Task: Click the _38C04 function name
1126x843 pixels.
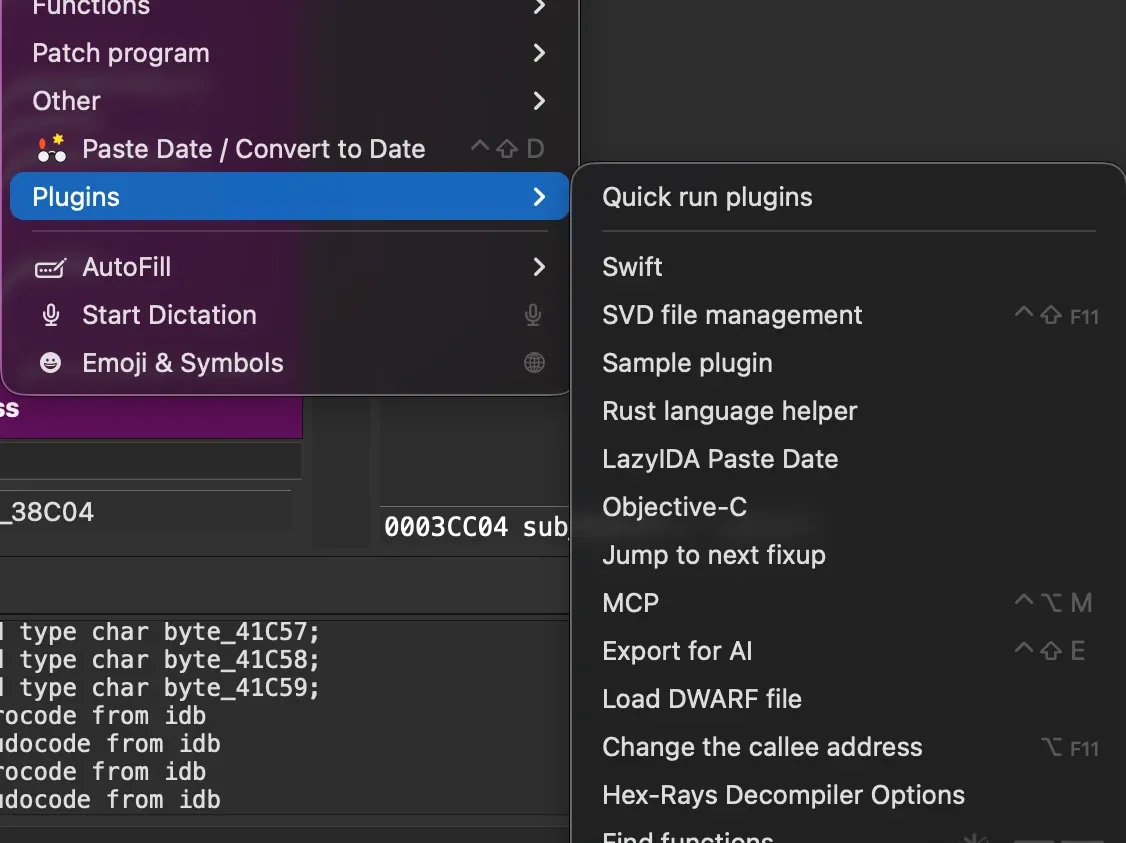Action: (x=47, y=512)
